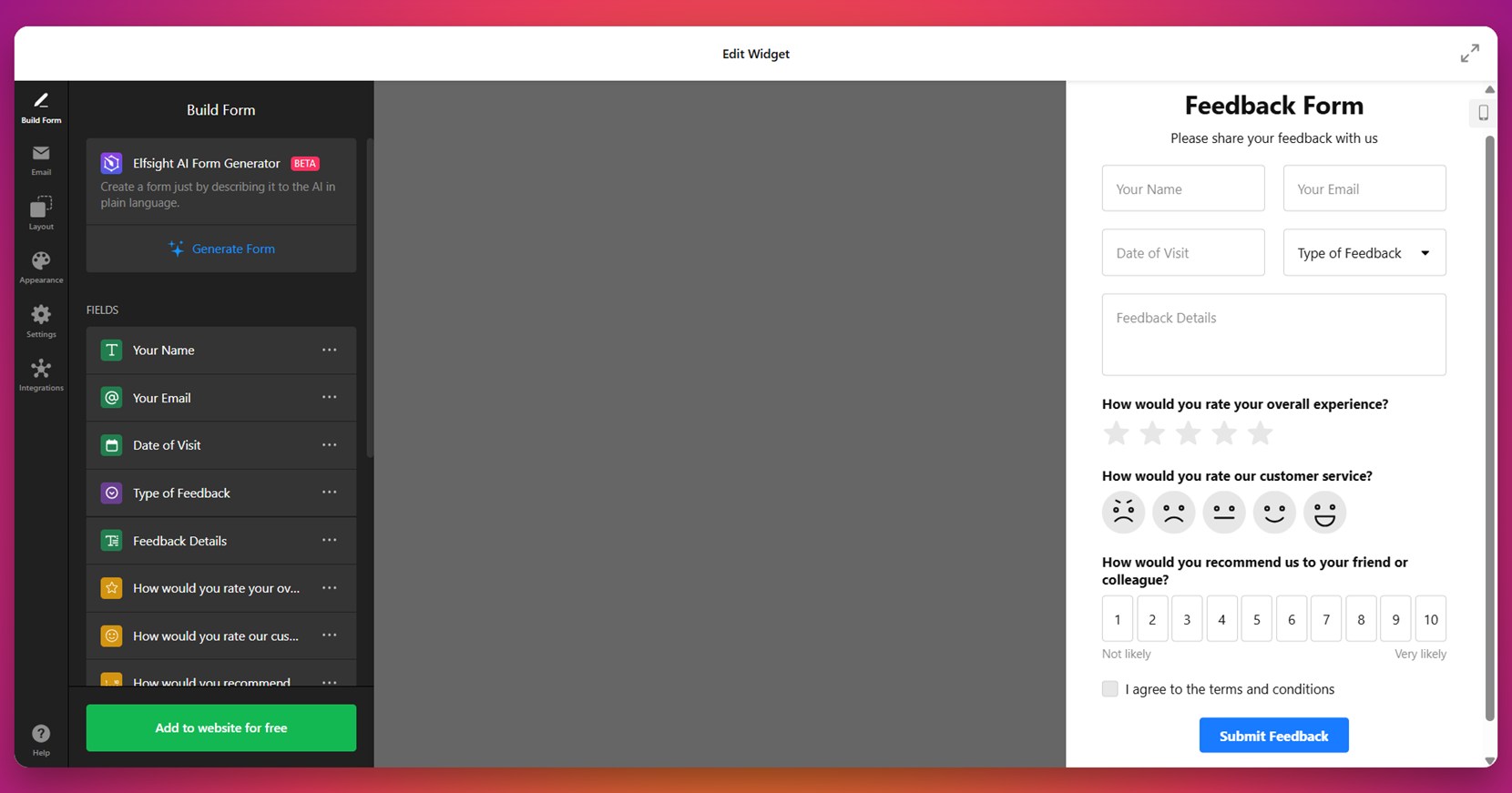Viewport: 1512px width, 793px height.
Task: Open the Integrations sidebar tab
Action: (41, 375)
